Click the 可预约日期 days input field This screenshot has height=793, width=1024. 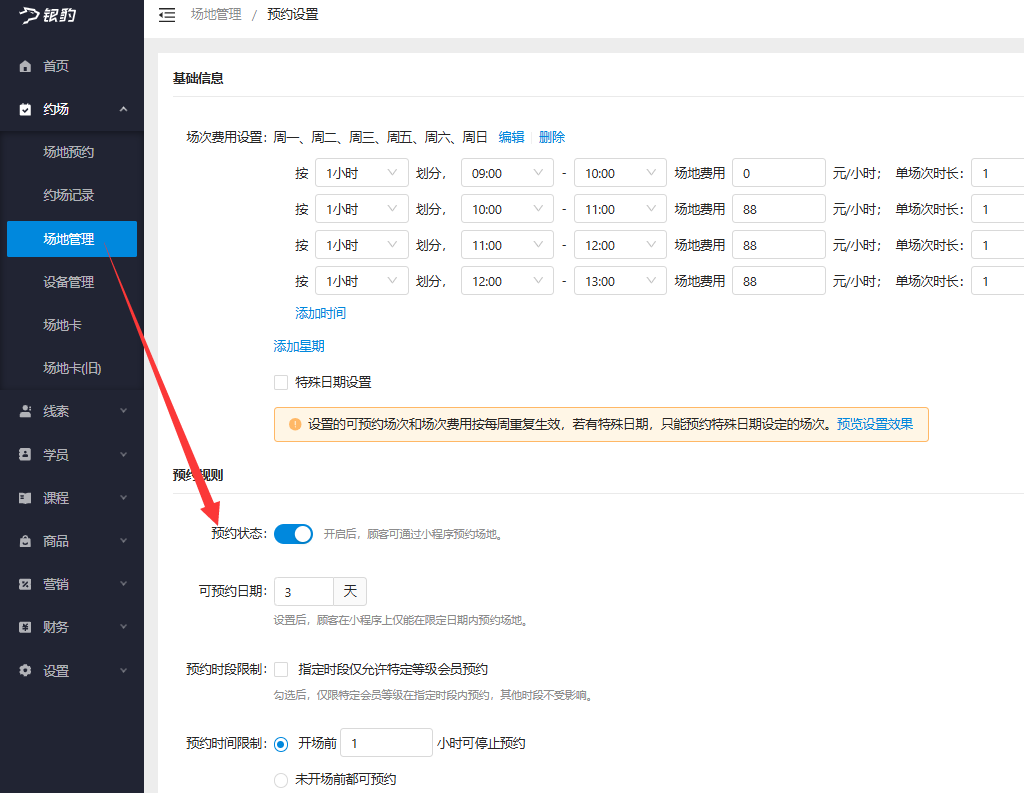coord(304,591)
